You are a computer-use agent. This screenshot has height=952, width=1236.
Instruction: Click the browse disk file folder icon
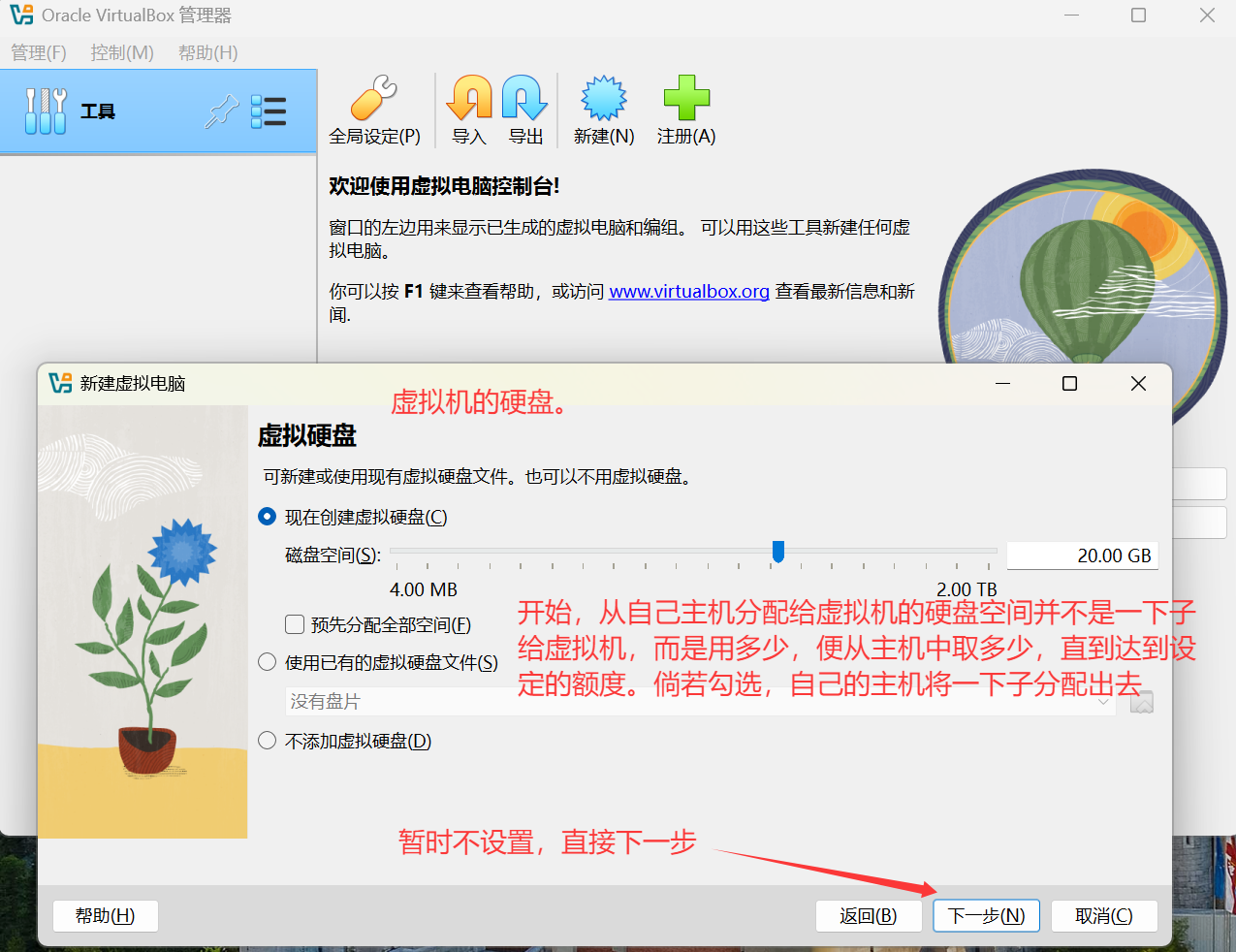(x=1142, y=701)
